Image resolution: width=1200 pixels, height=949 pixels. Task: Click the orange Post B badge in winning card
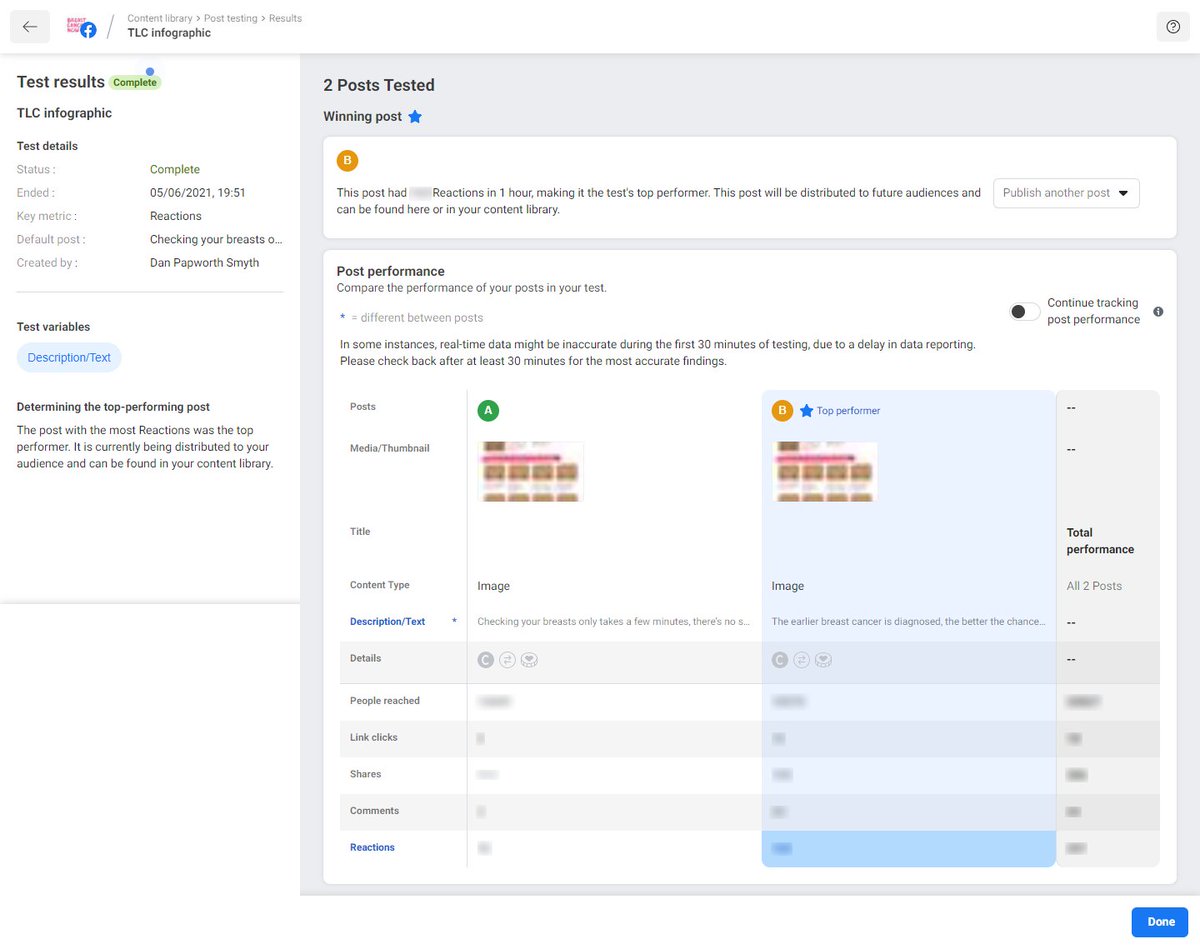tap(347, 160)
